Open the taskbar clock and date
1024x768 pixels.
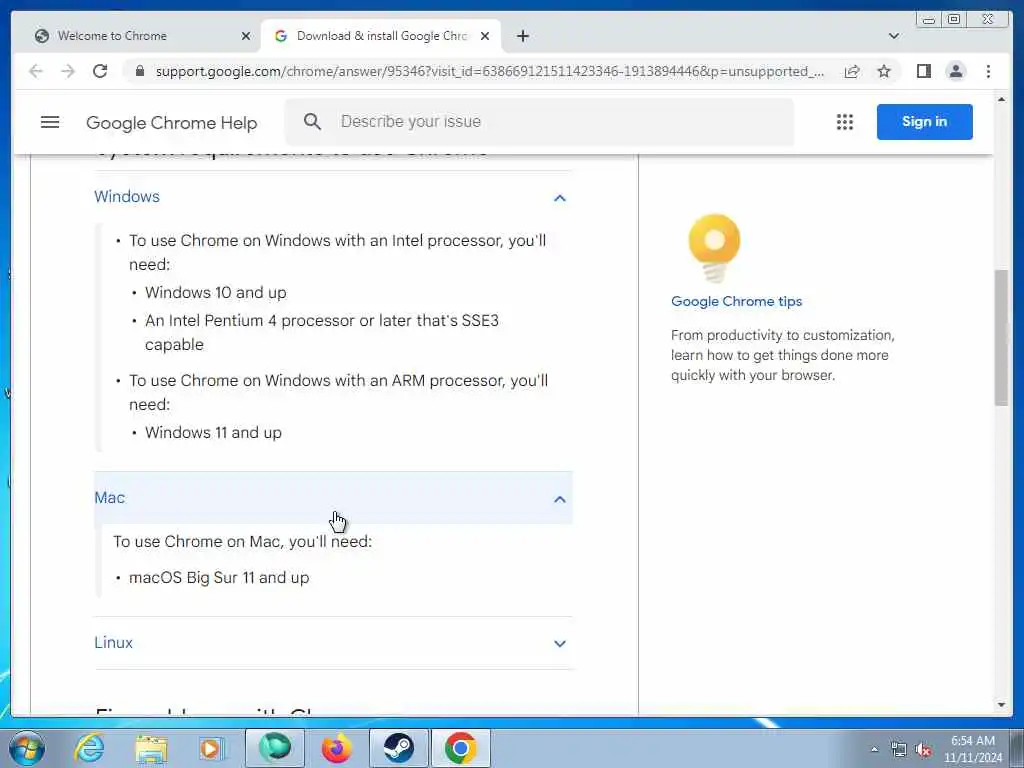click(972, 749)
